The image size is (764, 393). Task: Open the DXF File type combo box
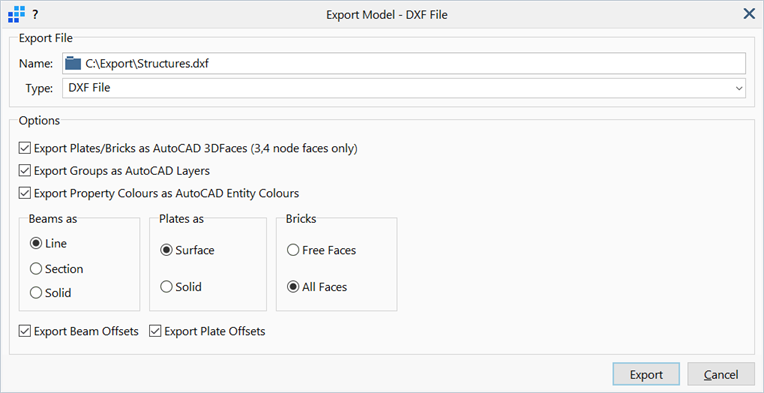tap(403, 88)
